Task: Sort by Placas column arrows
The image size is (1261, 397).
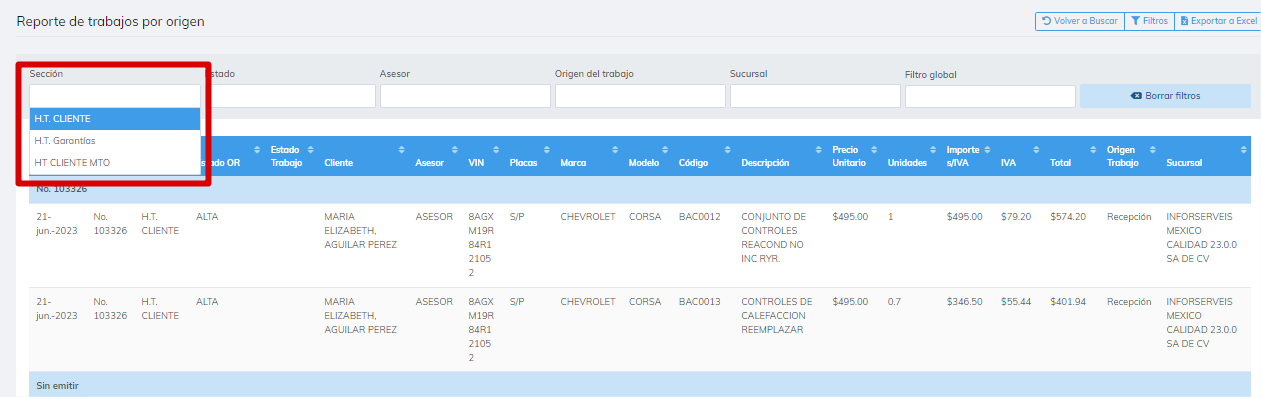Action: coord(546,150)
